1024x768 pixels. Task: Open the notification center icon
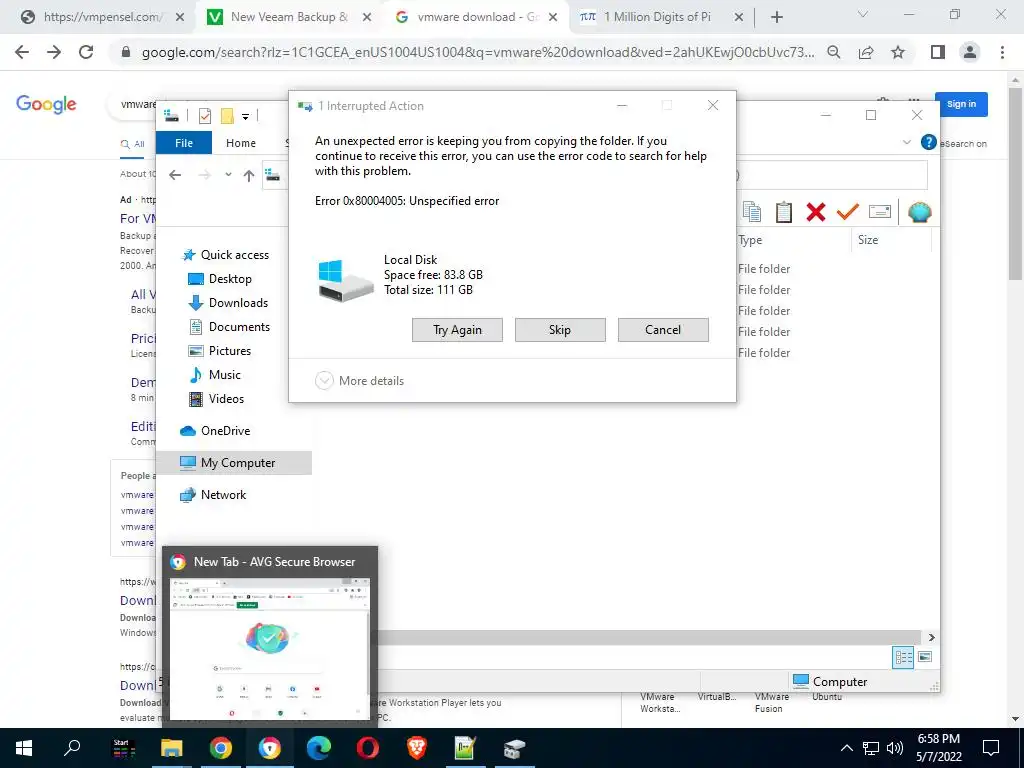click(x=991, y=748)
